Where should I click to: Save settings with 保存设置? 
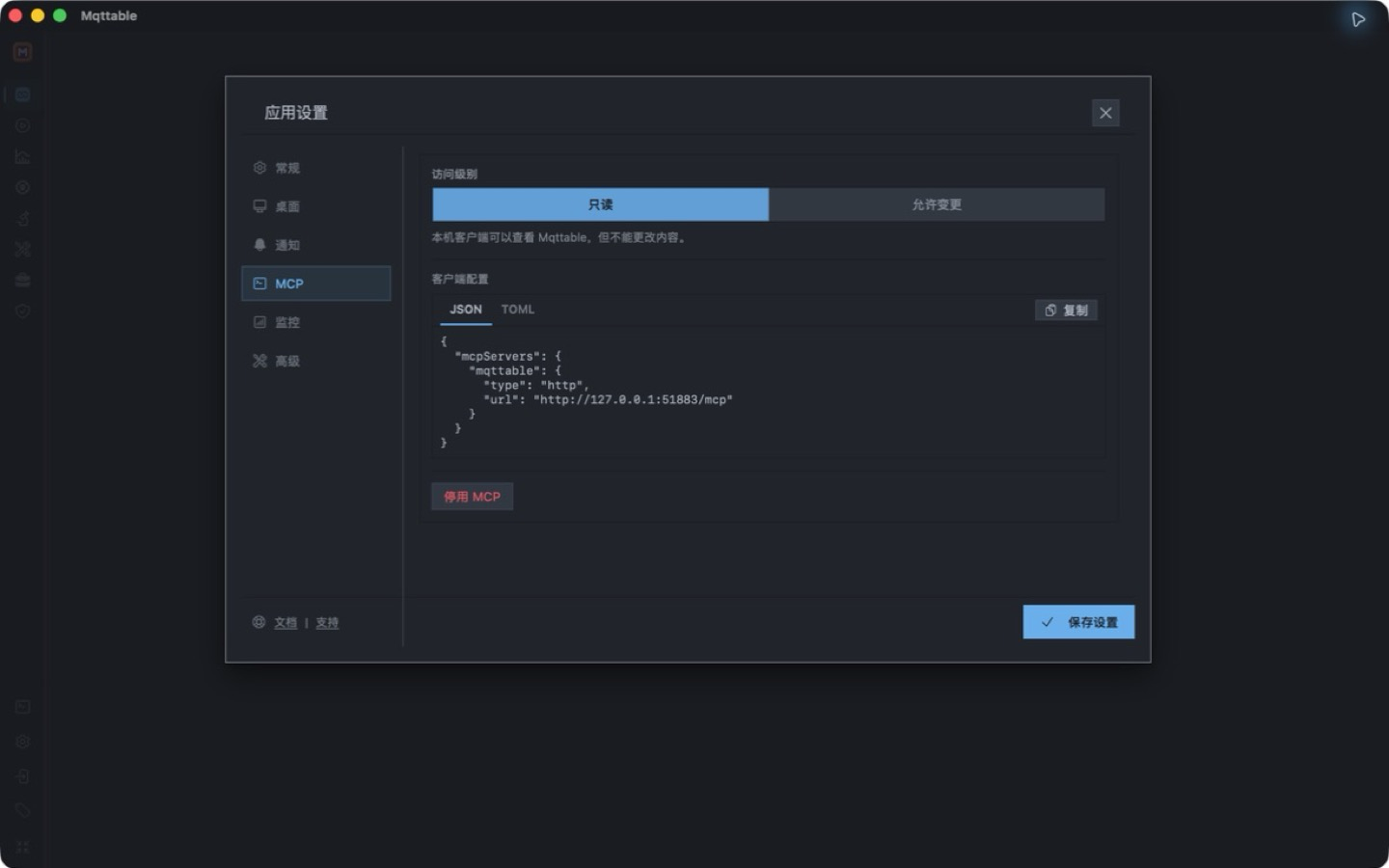click(1078, 622)
